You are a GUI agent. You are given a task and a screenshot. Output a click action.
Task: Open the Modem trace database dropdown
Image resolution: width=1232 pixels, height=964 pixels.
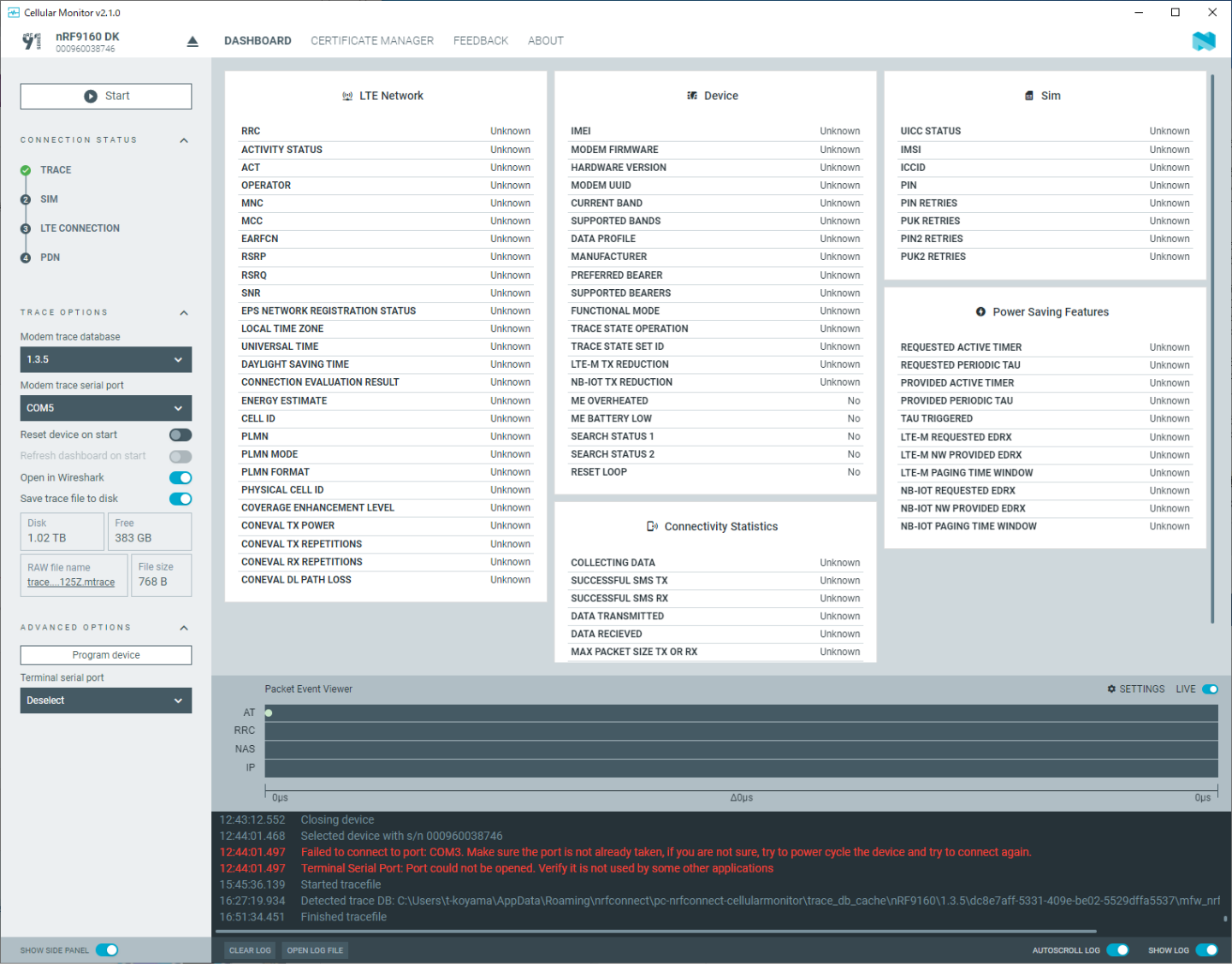106,360
